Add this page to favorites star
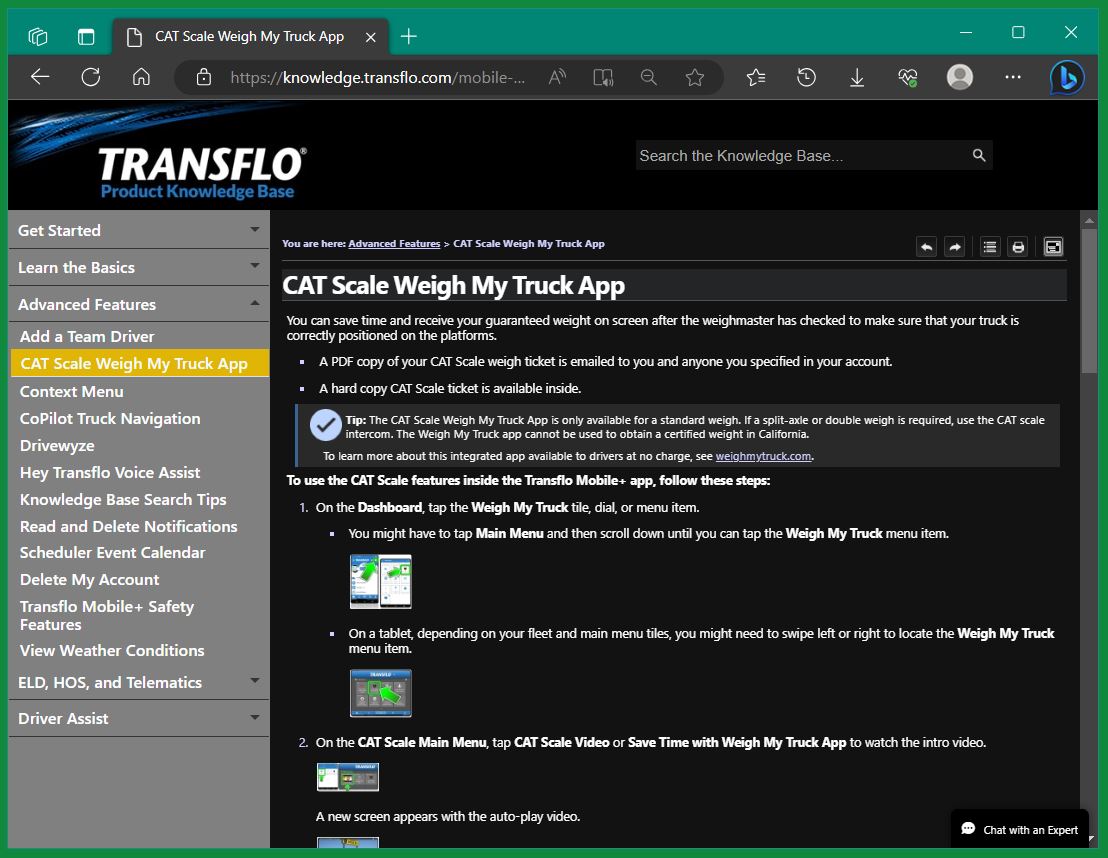The height and width of the screenshot is (858, 1108). (x=695, y=77)
